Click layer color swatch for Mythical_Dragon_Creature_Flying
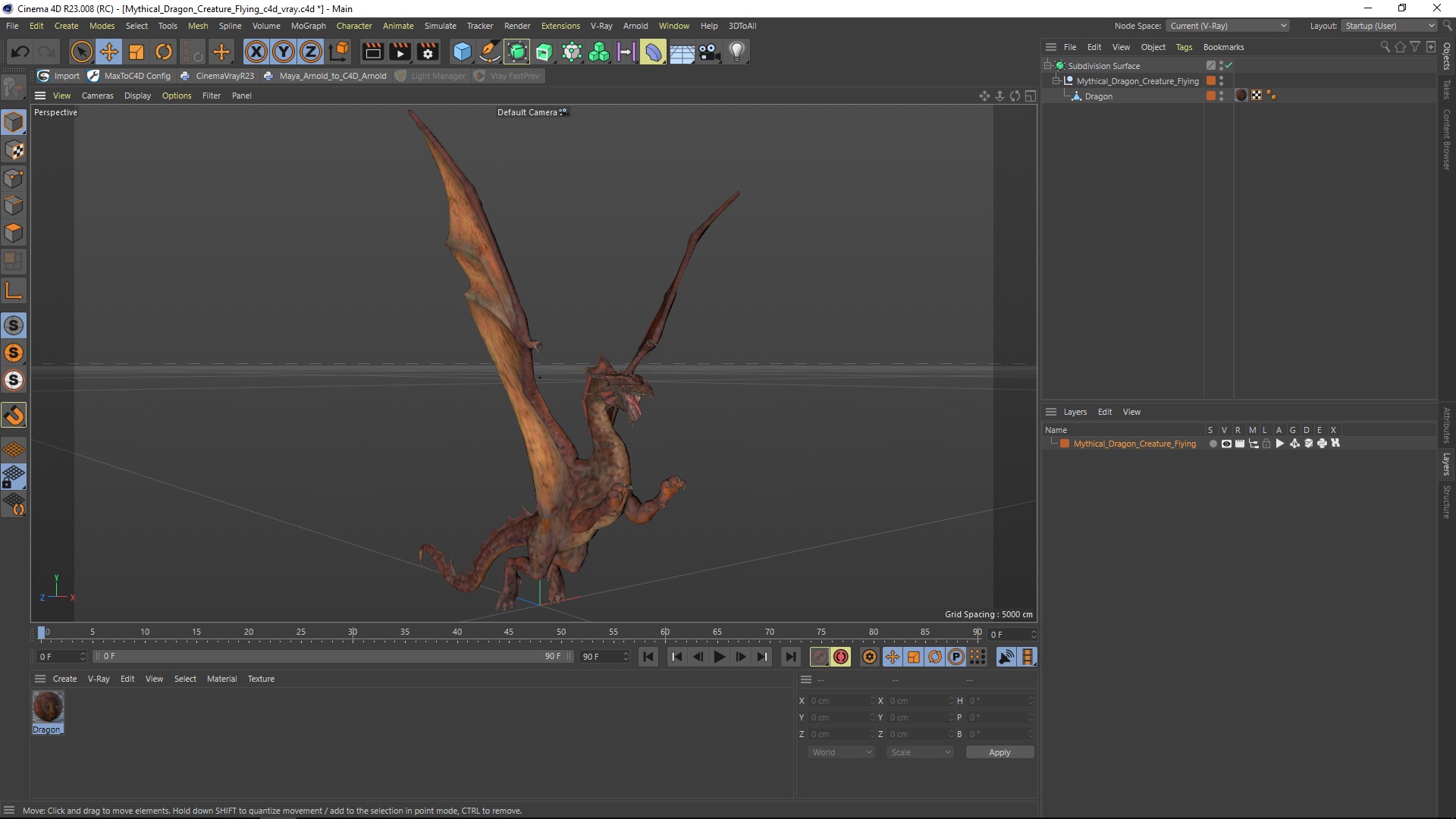The width and height of the screenshot is (1456, 819). click(x=1065, y=444)
